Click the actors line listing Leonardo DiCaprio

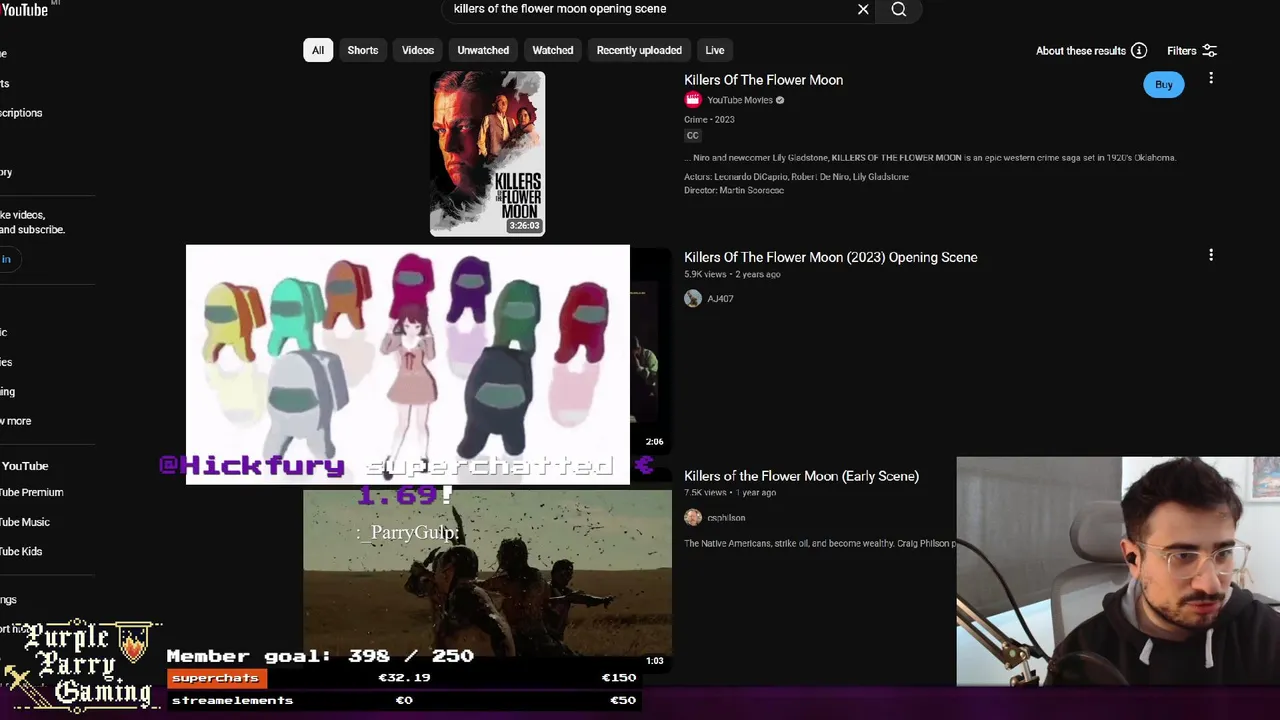pyautogui.click(x=796, y=177)
